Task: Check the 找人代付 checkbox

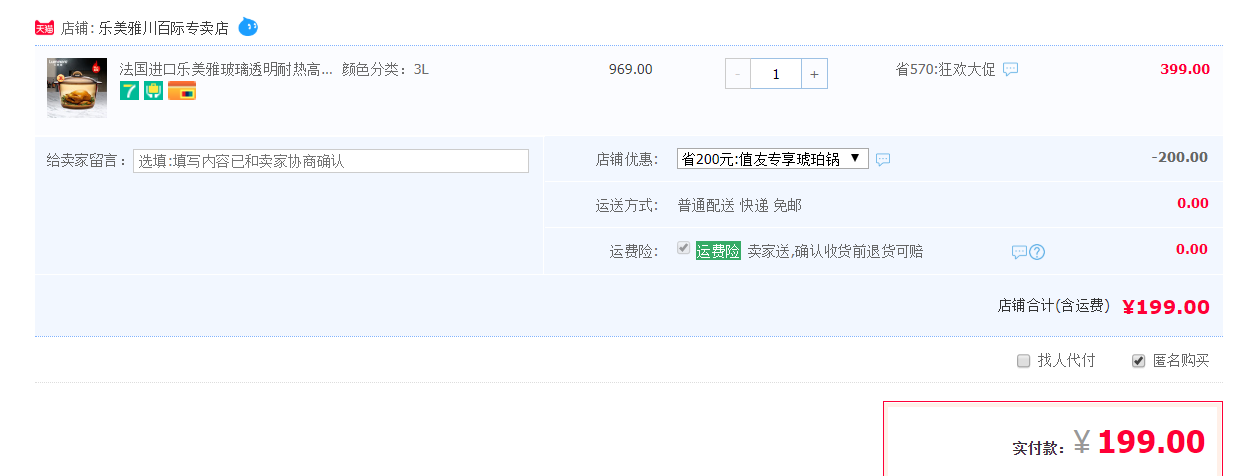Action: click(x=1024, y=361)
